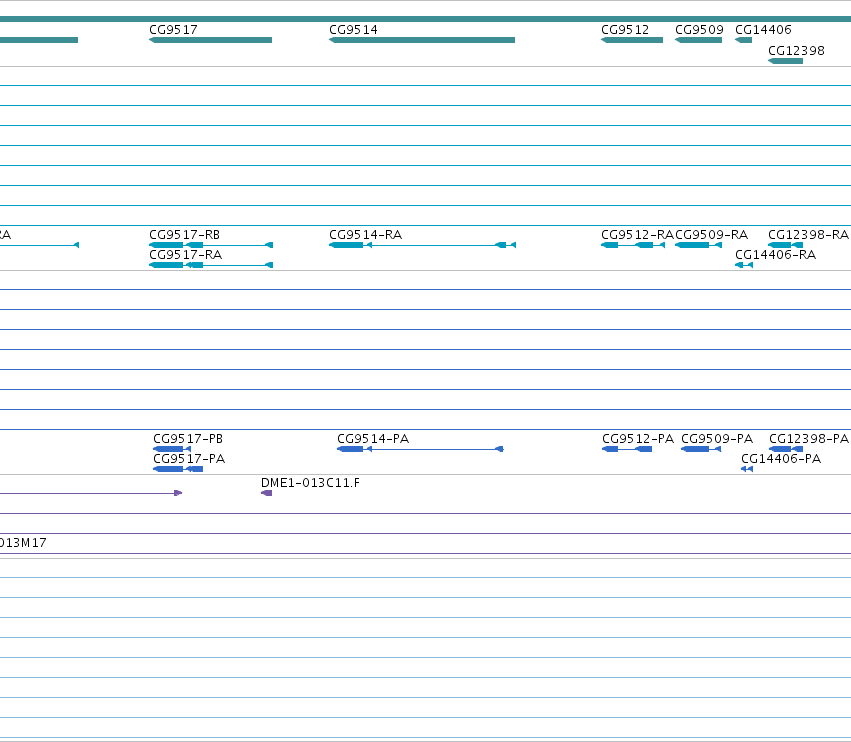This screenshot has width=851, height=742.
Task: Click the CG14406 gene label
Action: click(x=764, y=30)
